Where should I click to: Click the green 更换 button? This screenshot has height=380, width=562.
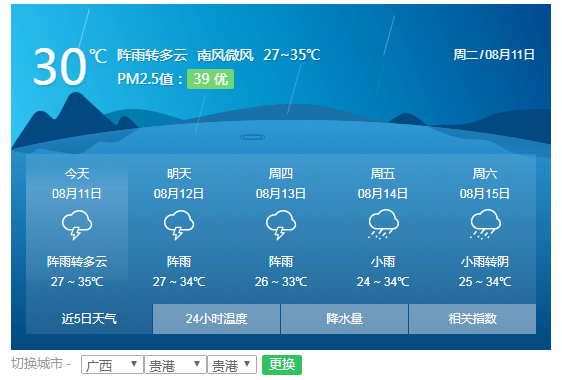pyautogui.click(x=282, y=365)
